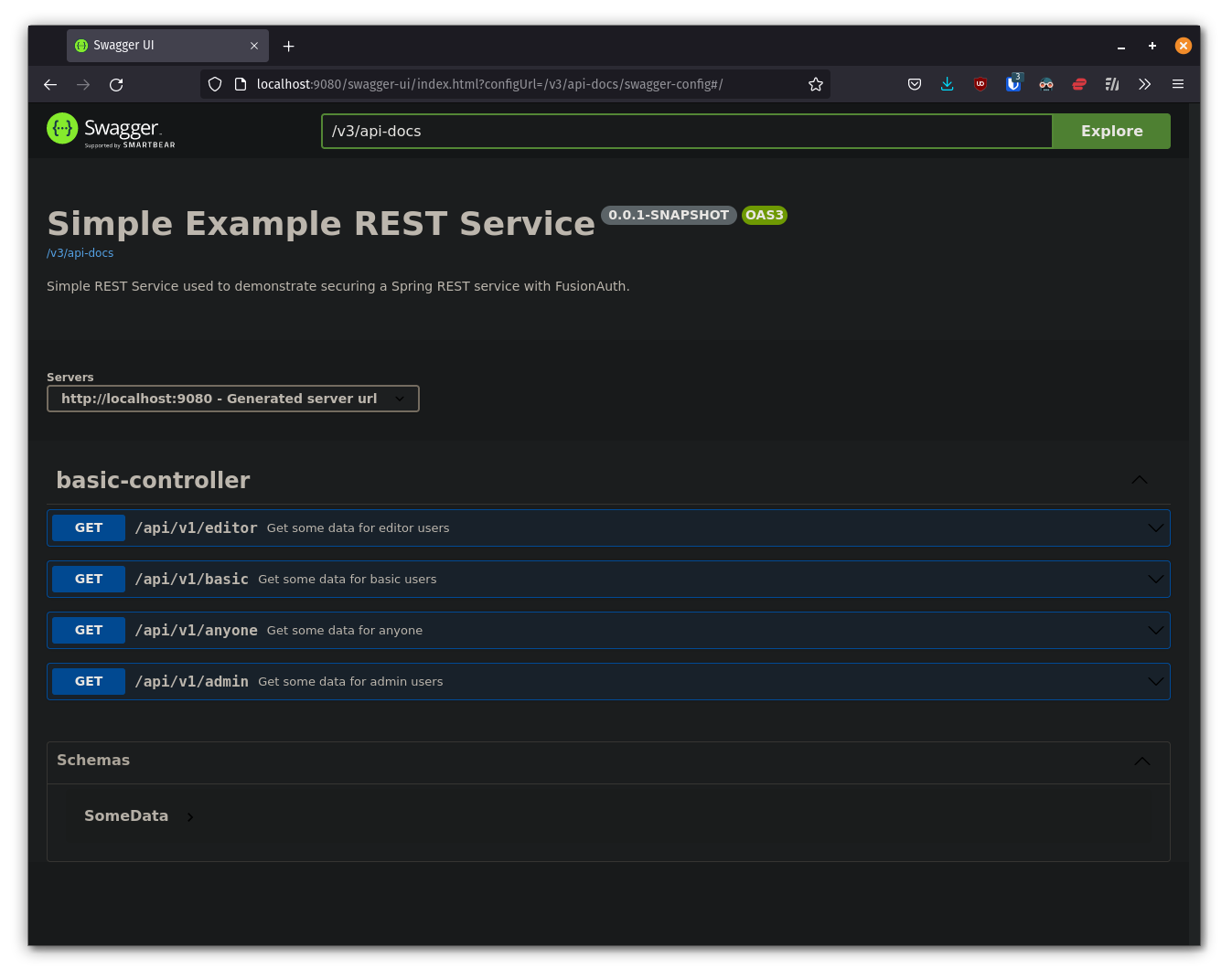Click the /api/v1/anyone path text
Screen dimensions: 1232x980
[196, 630]
